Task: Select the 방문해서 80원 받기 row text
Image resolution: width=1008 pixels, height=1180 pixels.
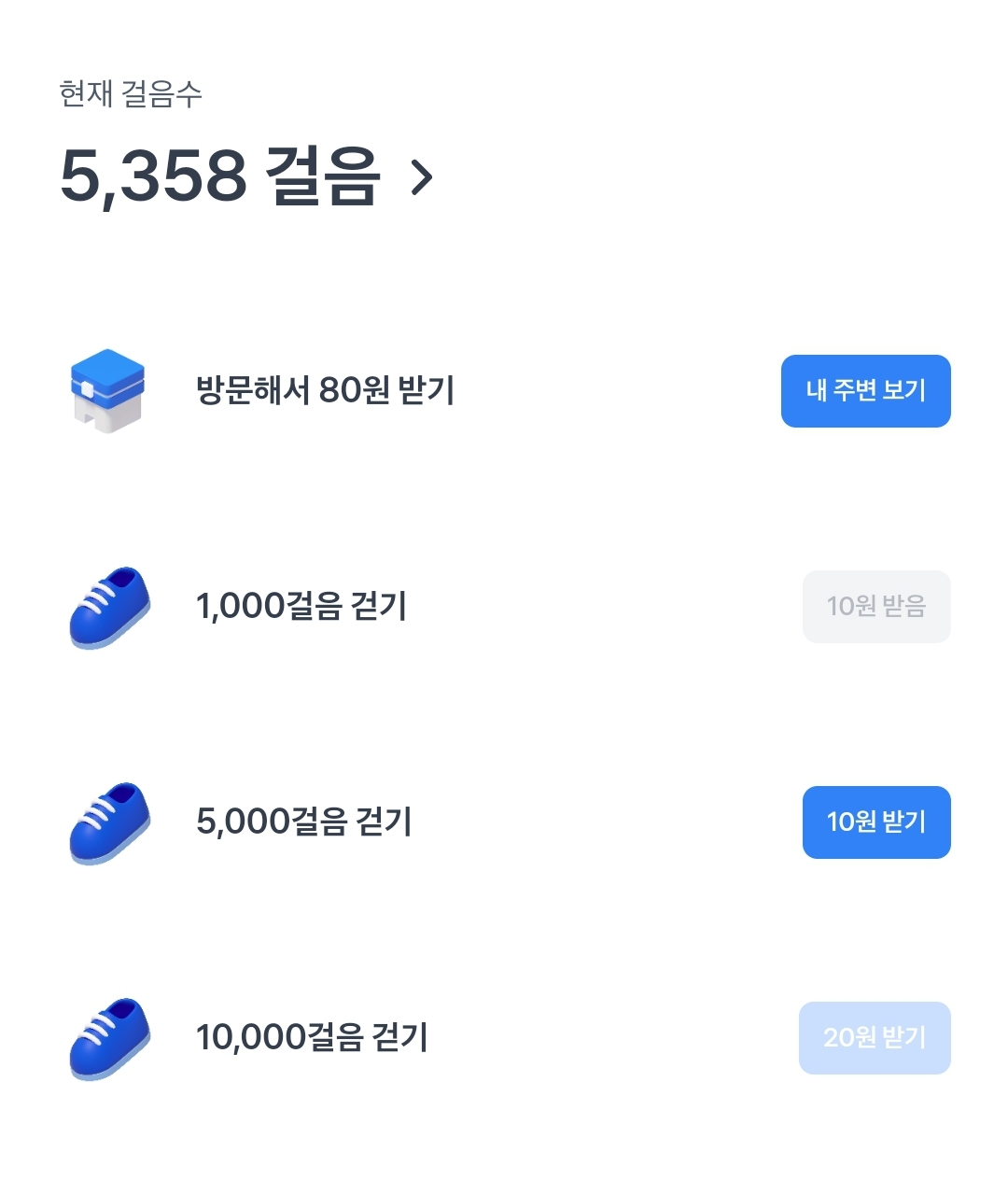Action: pos(325,390)
